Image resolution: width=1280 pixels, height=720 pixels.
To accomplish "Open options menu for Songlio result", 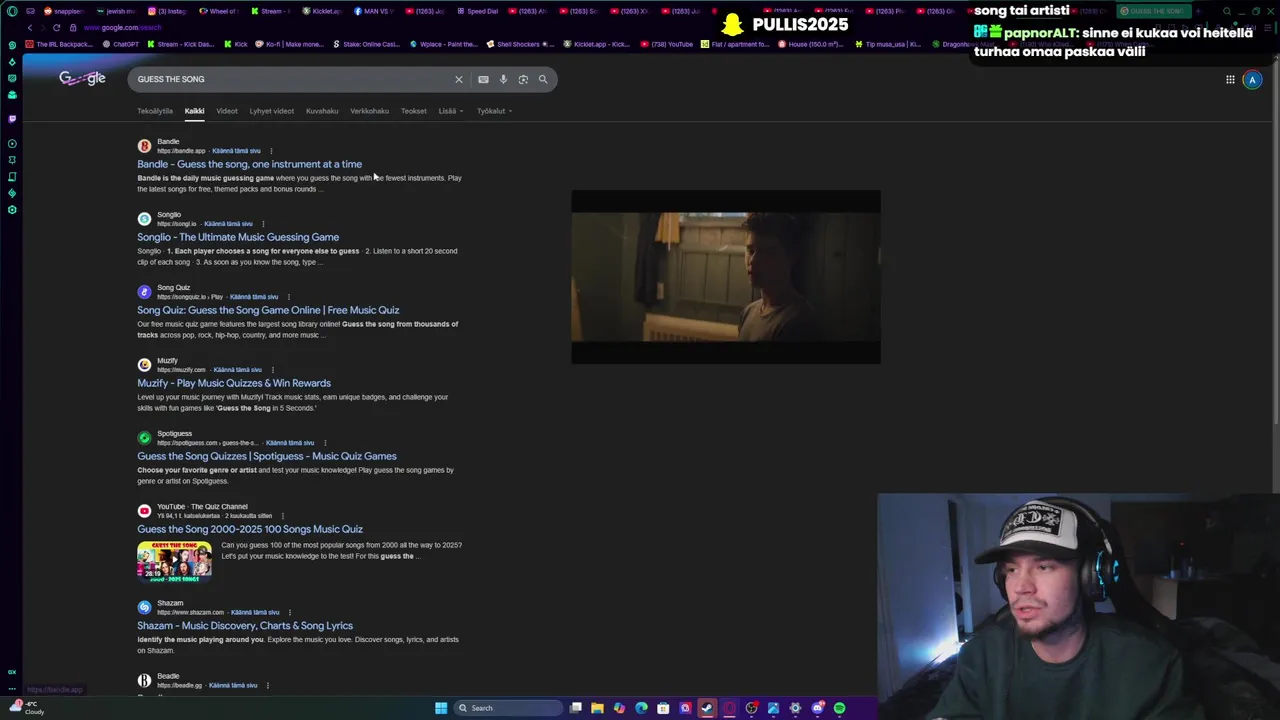I will point(263,224).
